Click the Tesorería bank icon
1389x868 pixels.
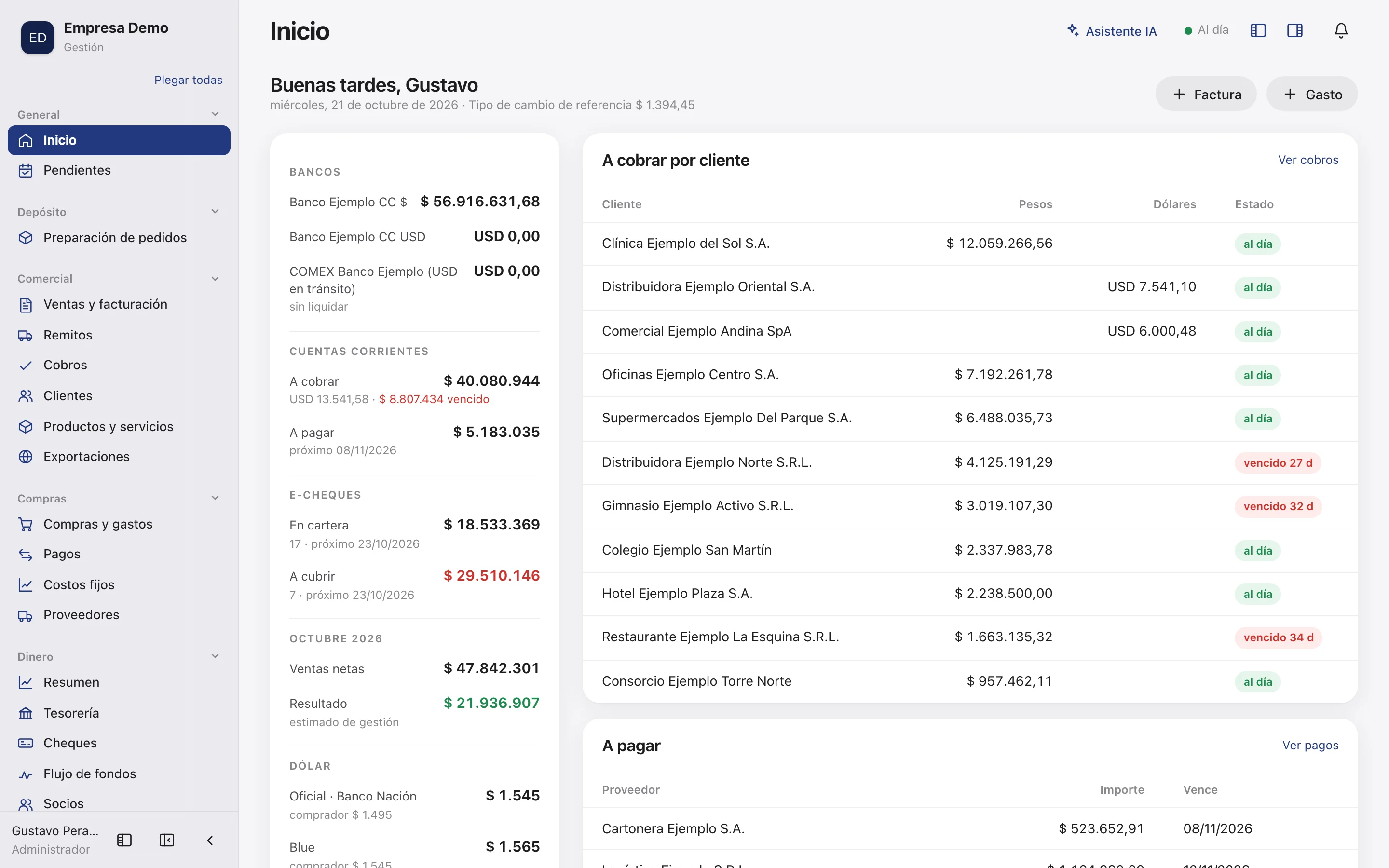tap(25, 713)
